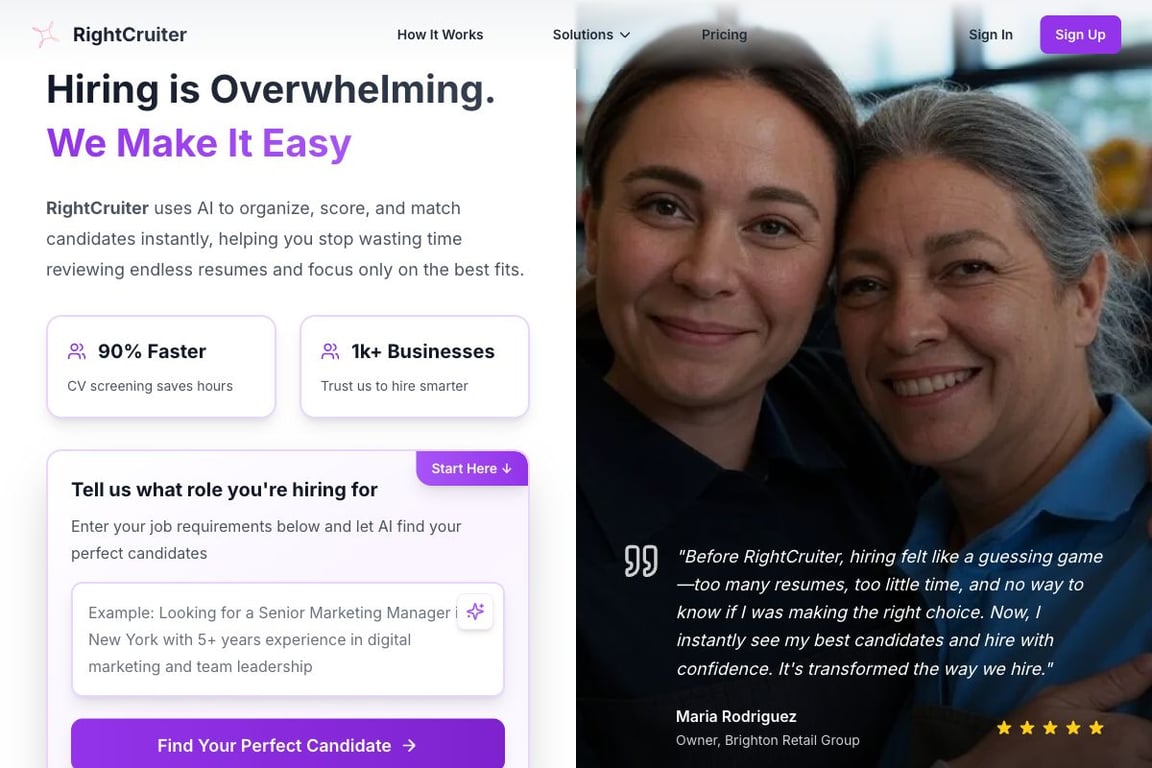The height and width of the screenshot is (768, 1152).
Task: Open the How It Works page
Action: 440,35
